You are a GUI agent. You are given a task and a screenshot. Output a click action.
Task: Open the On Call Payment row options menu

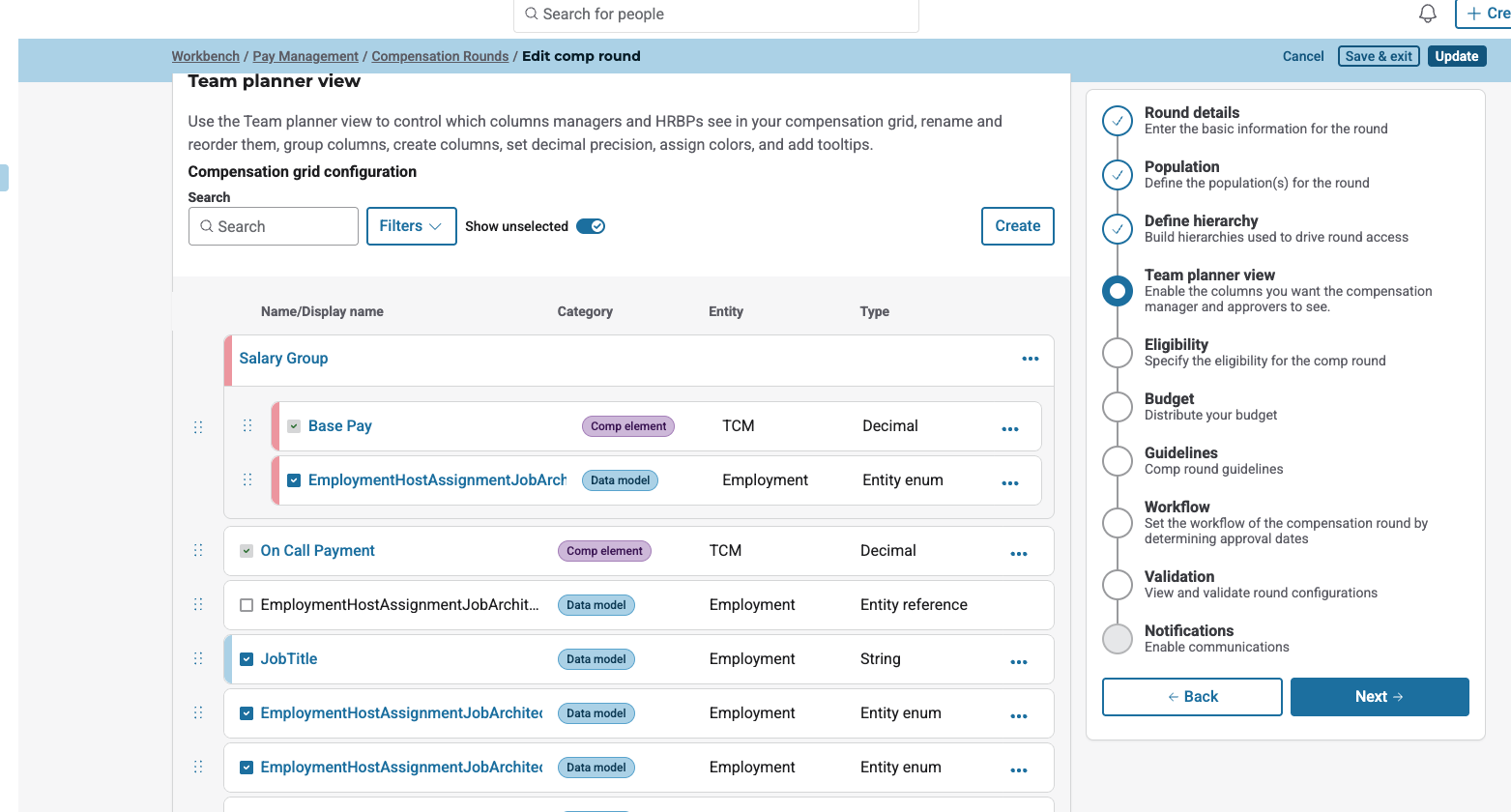[x=1018, y=553]
